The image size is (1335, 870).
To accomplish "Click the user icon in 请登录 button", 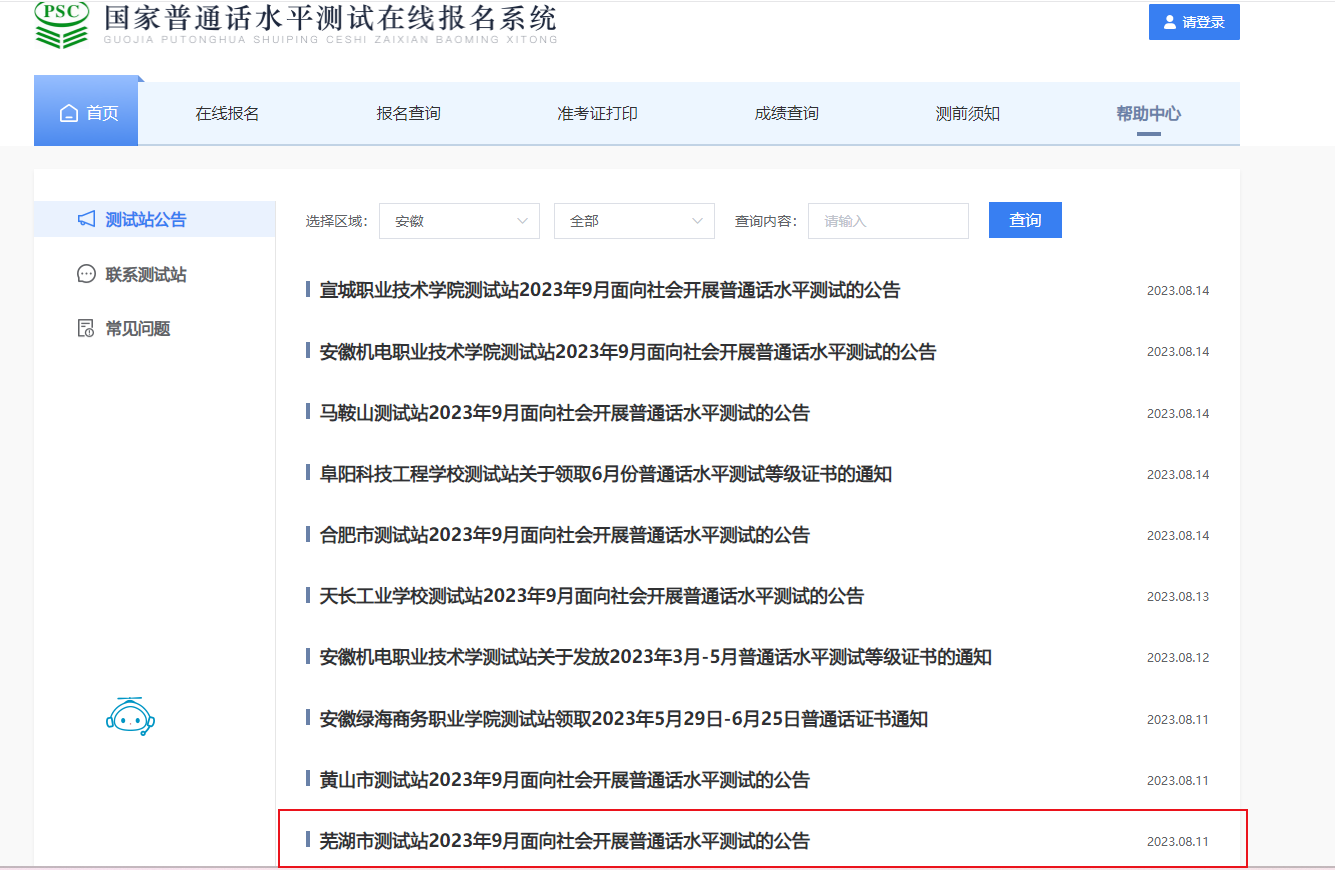I will (1170, 22).
